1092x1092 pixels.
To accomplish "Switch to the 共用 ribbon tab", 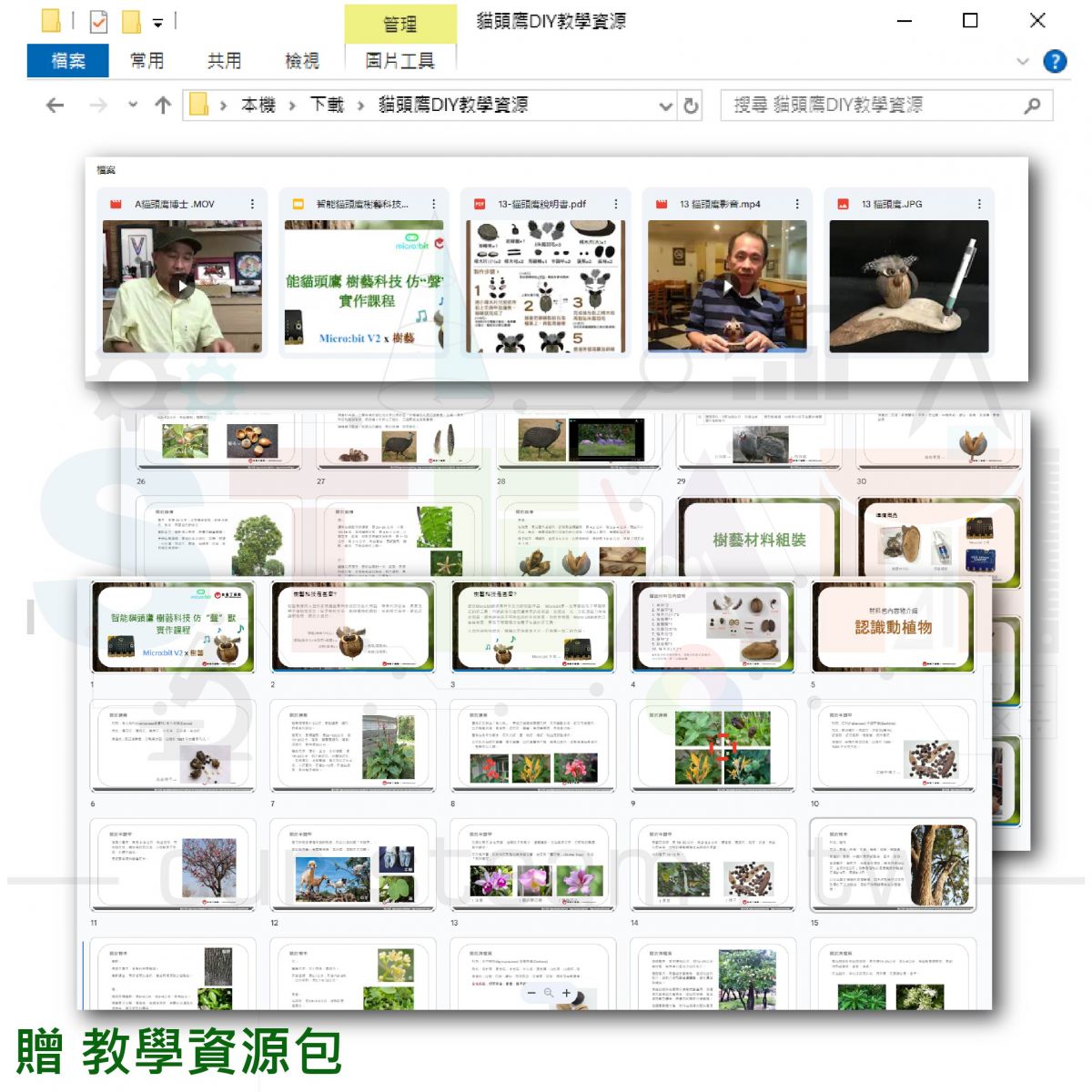I will pyautogui.click(x=224, y=61).
